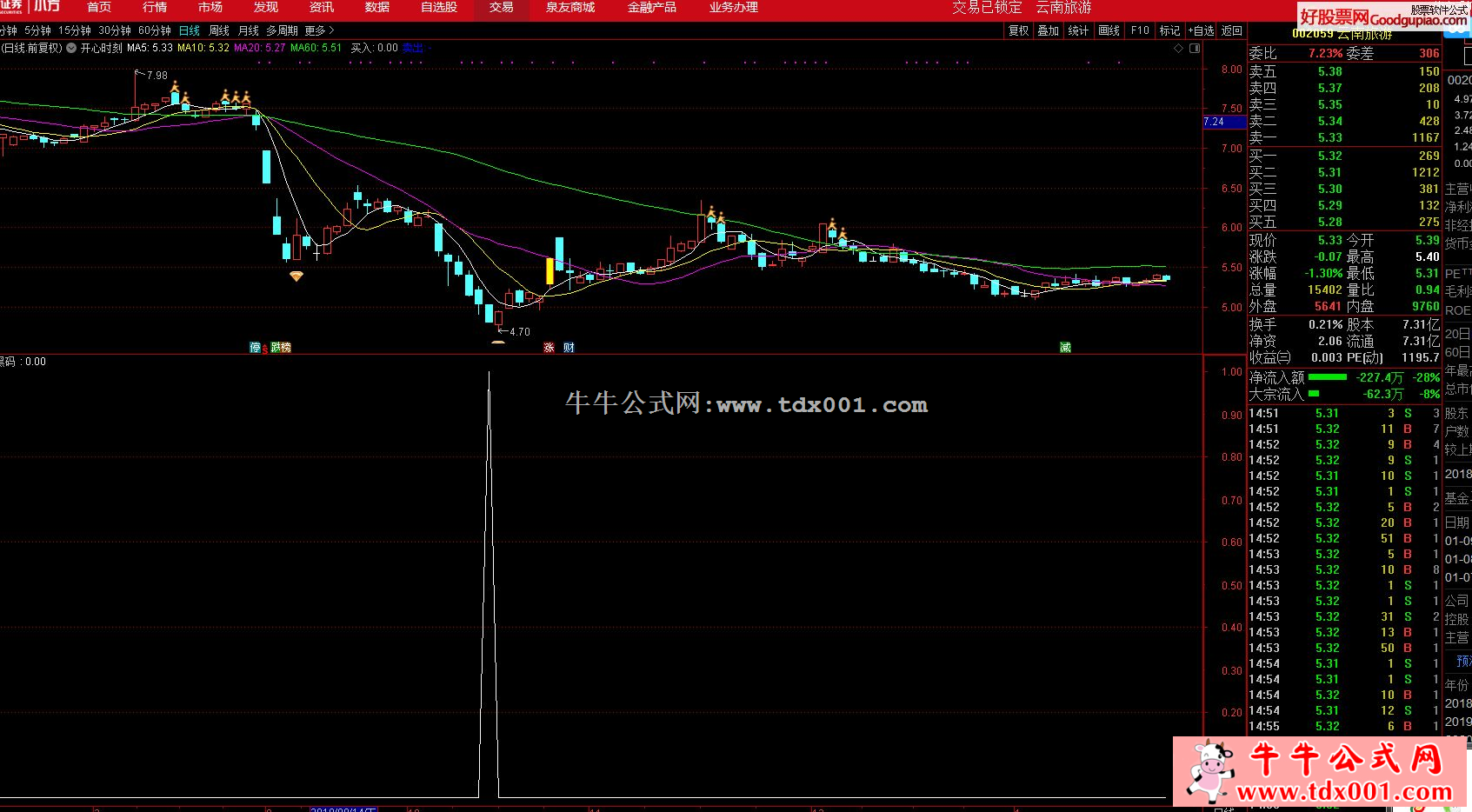This screenshot has width=1472, height=812.
Task: Click the white spike in indicator panel
Action: point(489,584)
